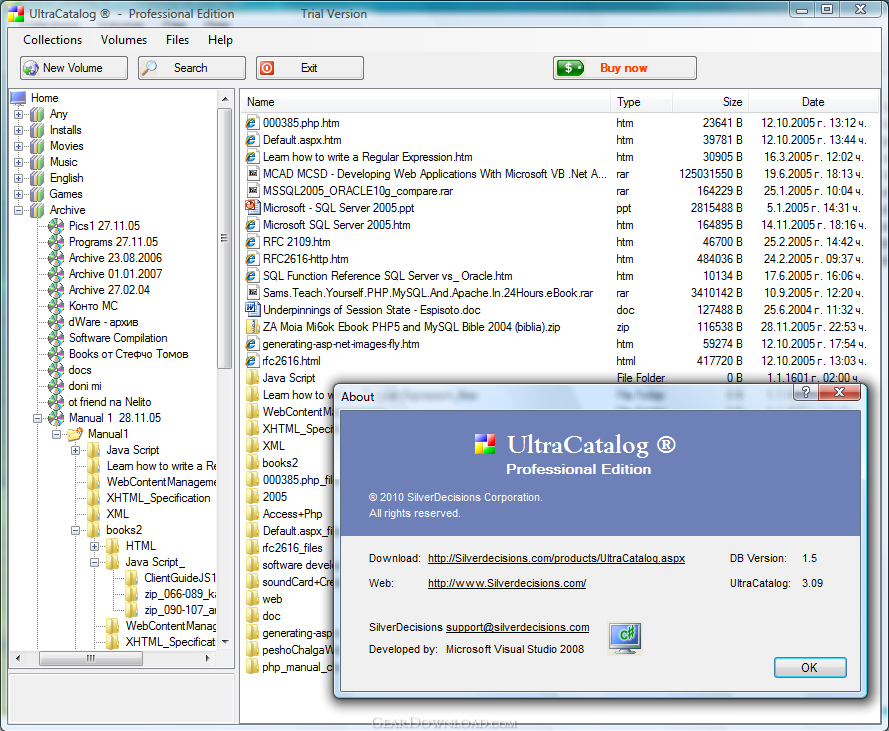Viewport: 889px width, 731px height.
Task: Collapse the Manual 1 28.11.05 volume
Action: point(37,419)
